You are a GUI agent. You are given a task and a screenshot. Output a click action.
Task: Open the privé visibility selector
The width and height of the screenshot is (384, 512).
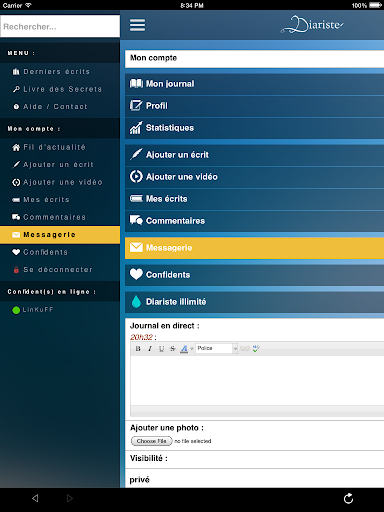point(254,479)
